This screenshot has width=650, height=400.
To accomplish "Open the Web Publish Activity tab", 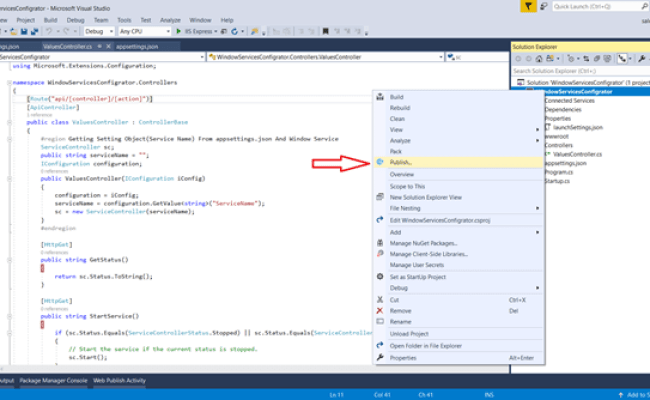I will pos(119,381).
